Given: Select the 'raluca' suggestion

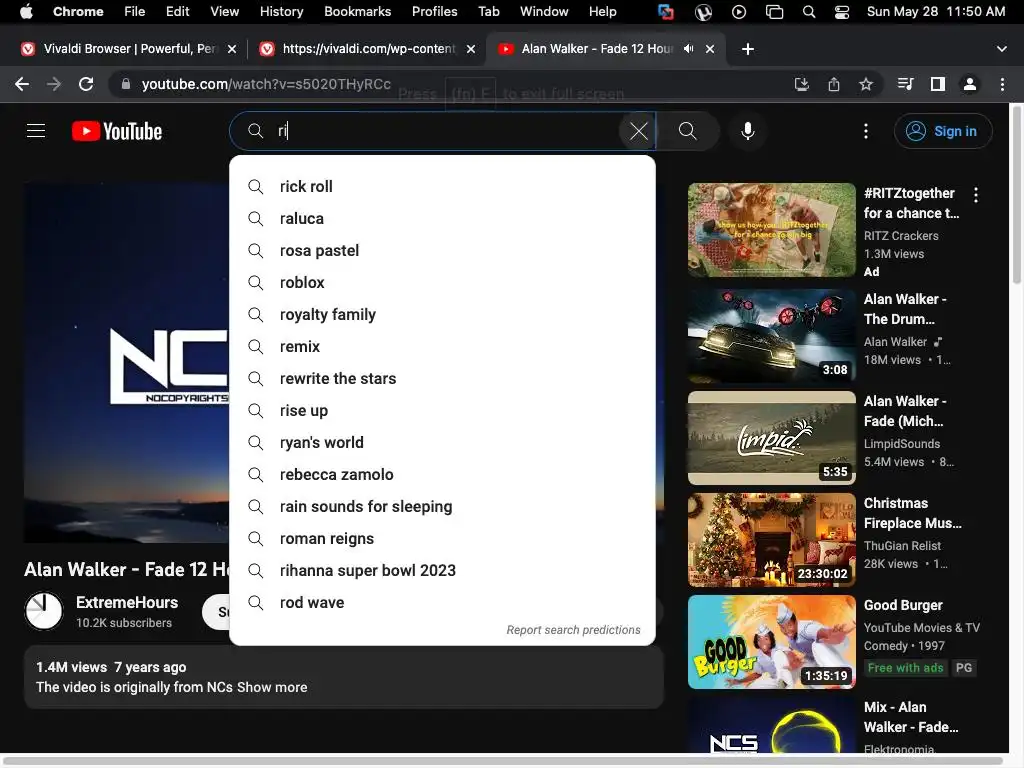Looking at the screenshot, I should point(442,219).
